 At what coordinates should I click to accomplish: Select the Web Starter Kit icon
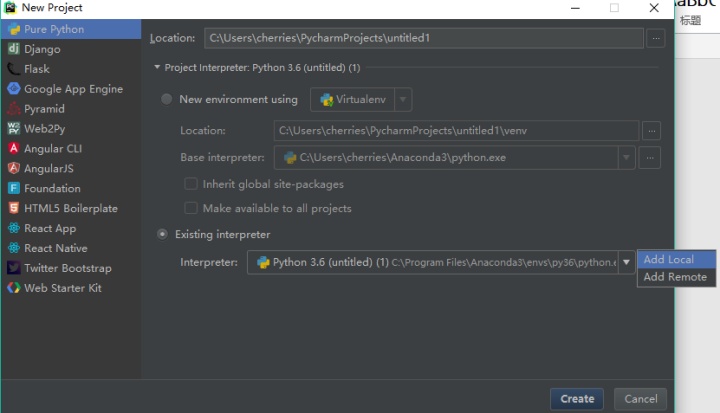(x=14, y=288)
